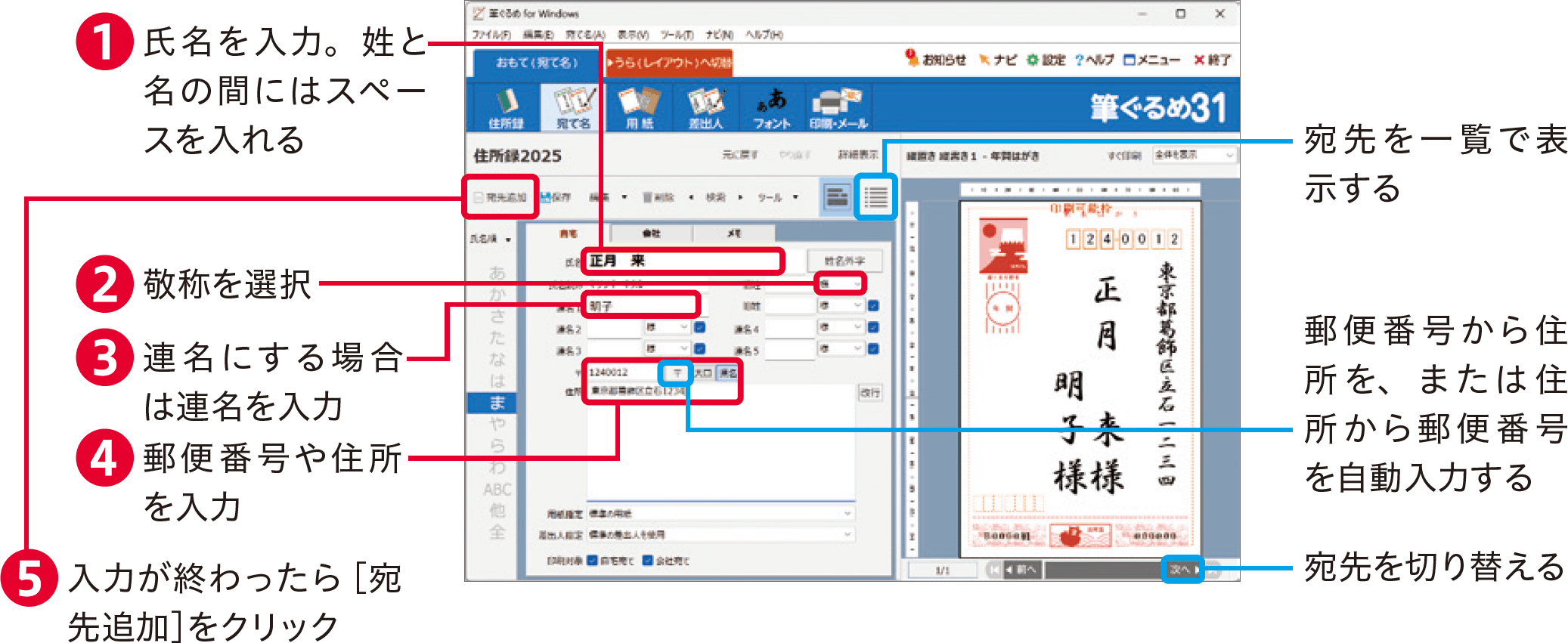Click the 宛先追加 add addressee button

500,197
